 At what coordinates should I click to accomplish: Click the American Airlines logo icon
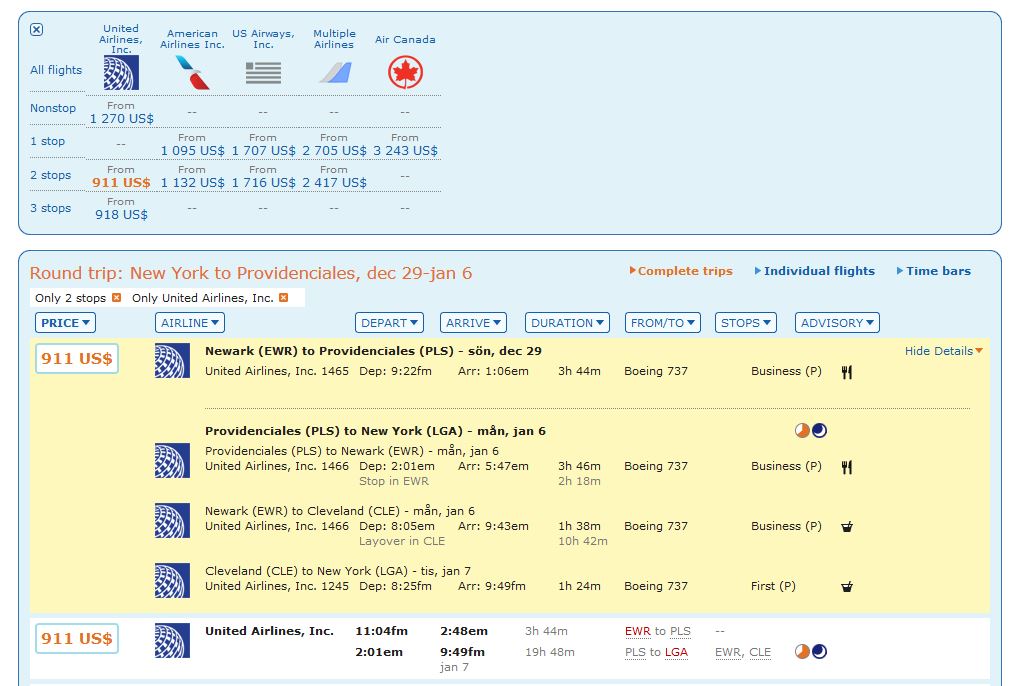(x=192, y=73)
